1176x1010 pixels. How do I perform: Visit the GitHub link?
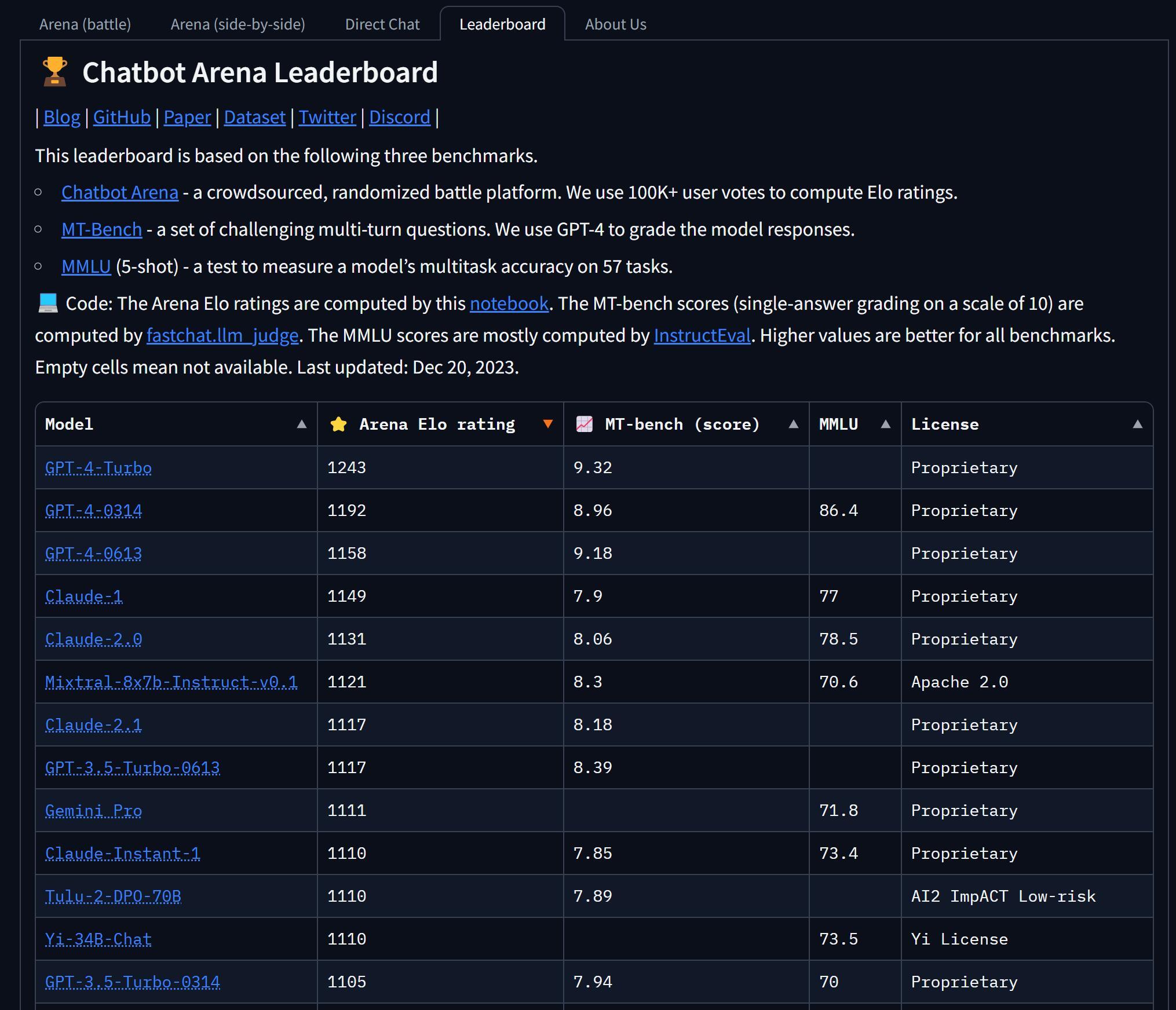coord(122,118)
